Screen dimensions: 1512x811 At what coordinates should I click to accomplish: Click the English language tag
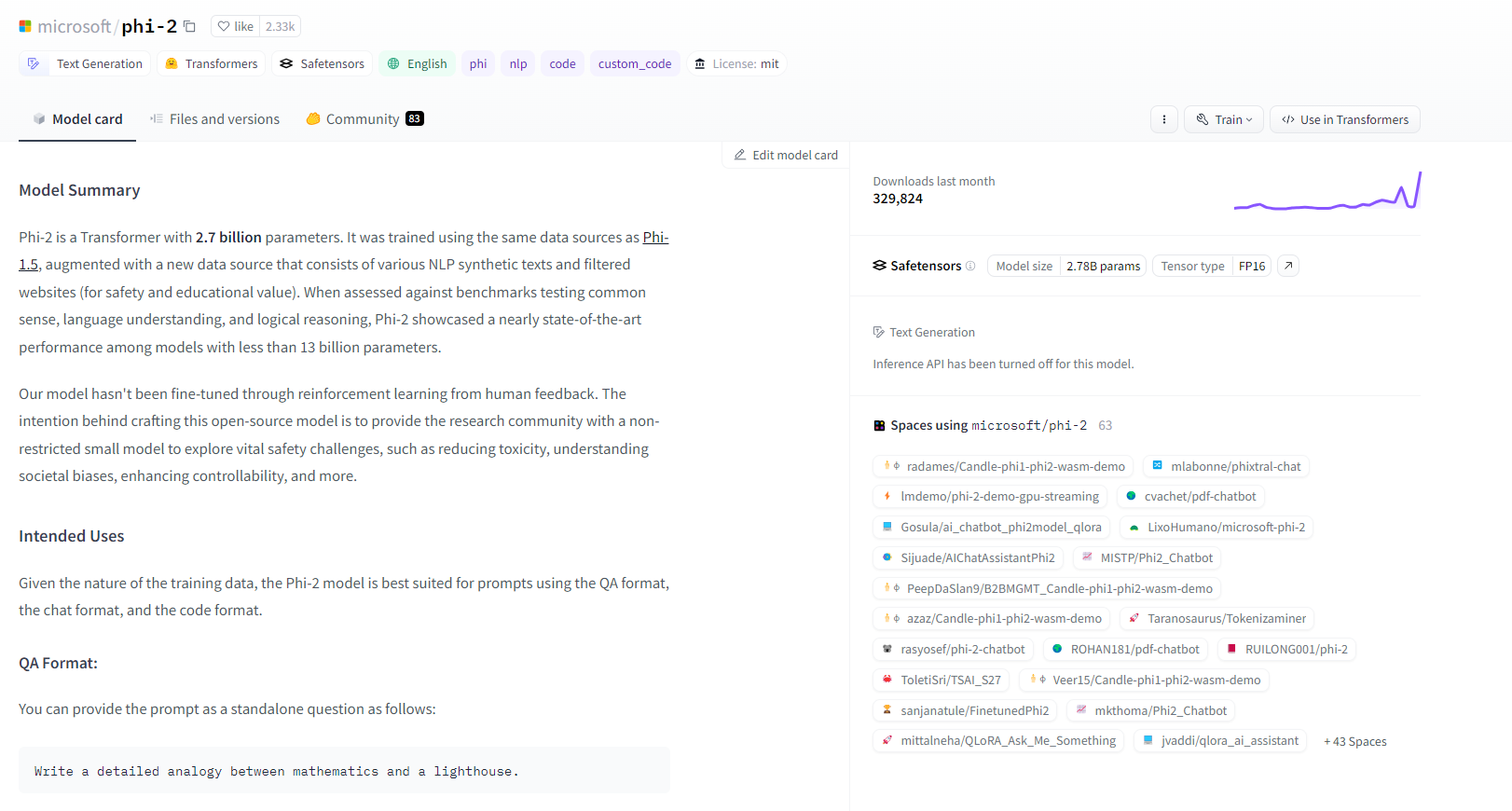pyautogui.click(x=418, y=63)
